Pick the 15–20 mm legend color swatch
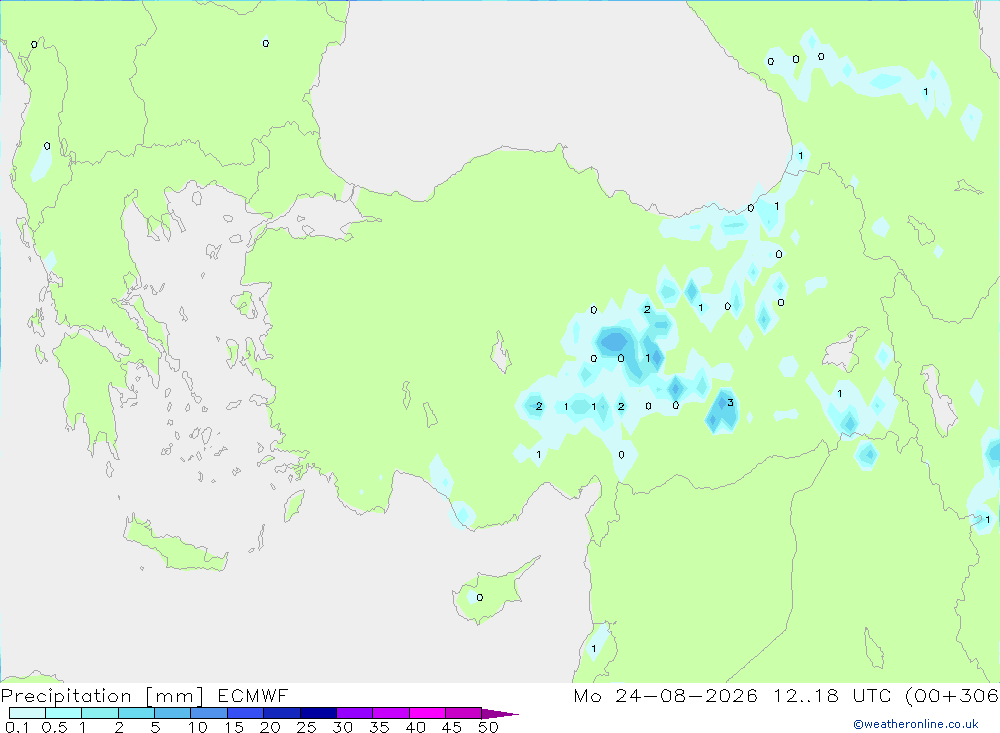Image resolution: width=1000 pixels, height=733 pixels. (246, 713)
